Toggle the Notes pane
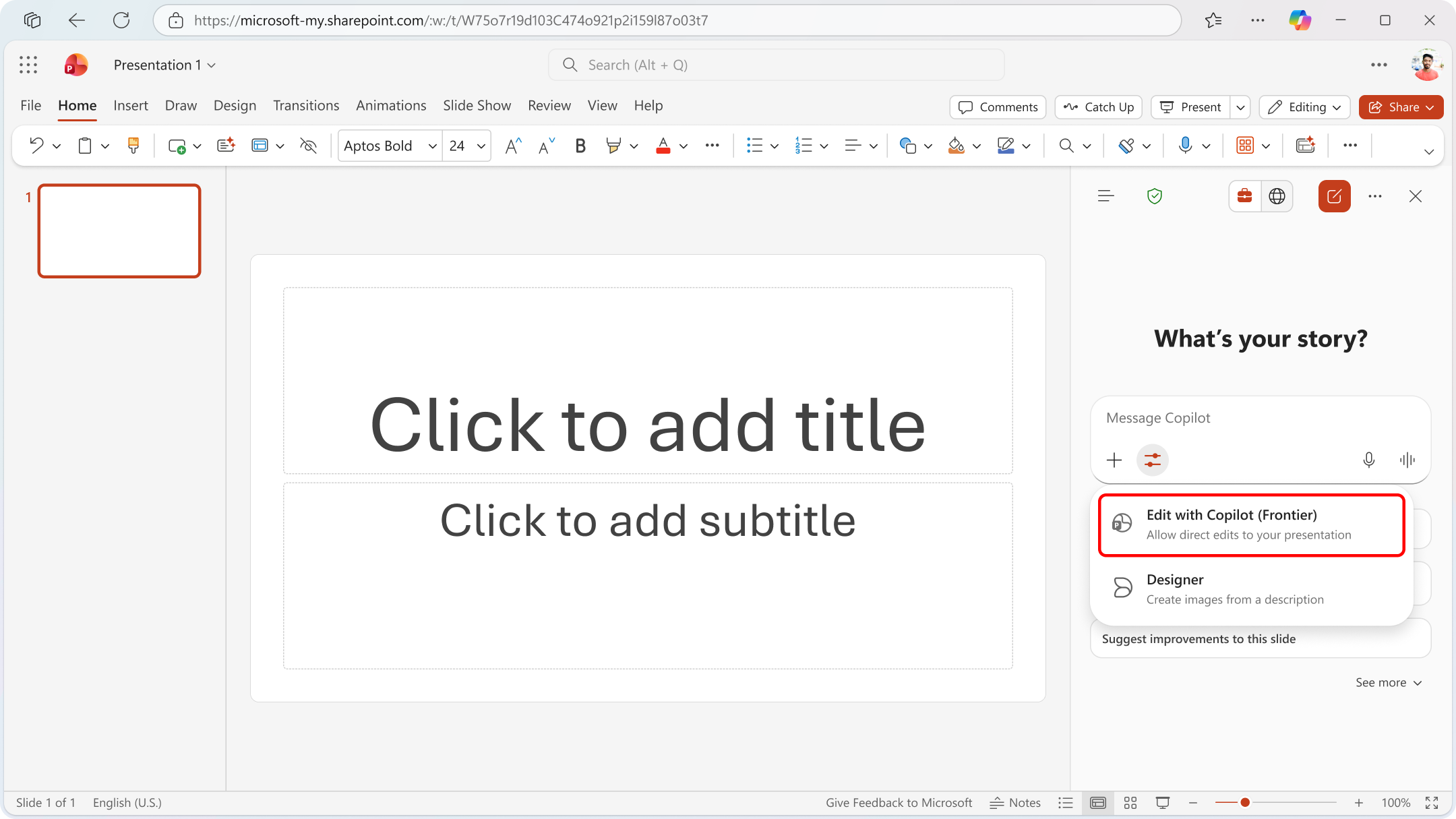The width and height of the screenshot is (1456, 819). [1014, 802]
